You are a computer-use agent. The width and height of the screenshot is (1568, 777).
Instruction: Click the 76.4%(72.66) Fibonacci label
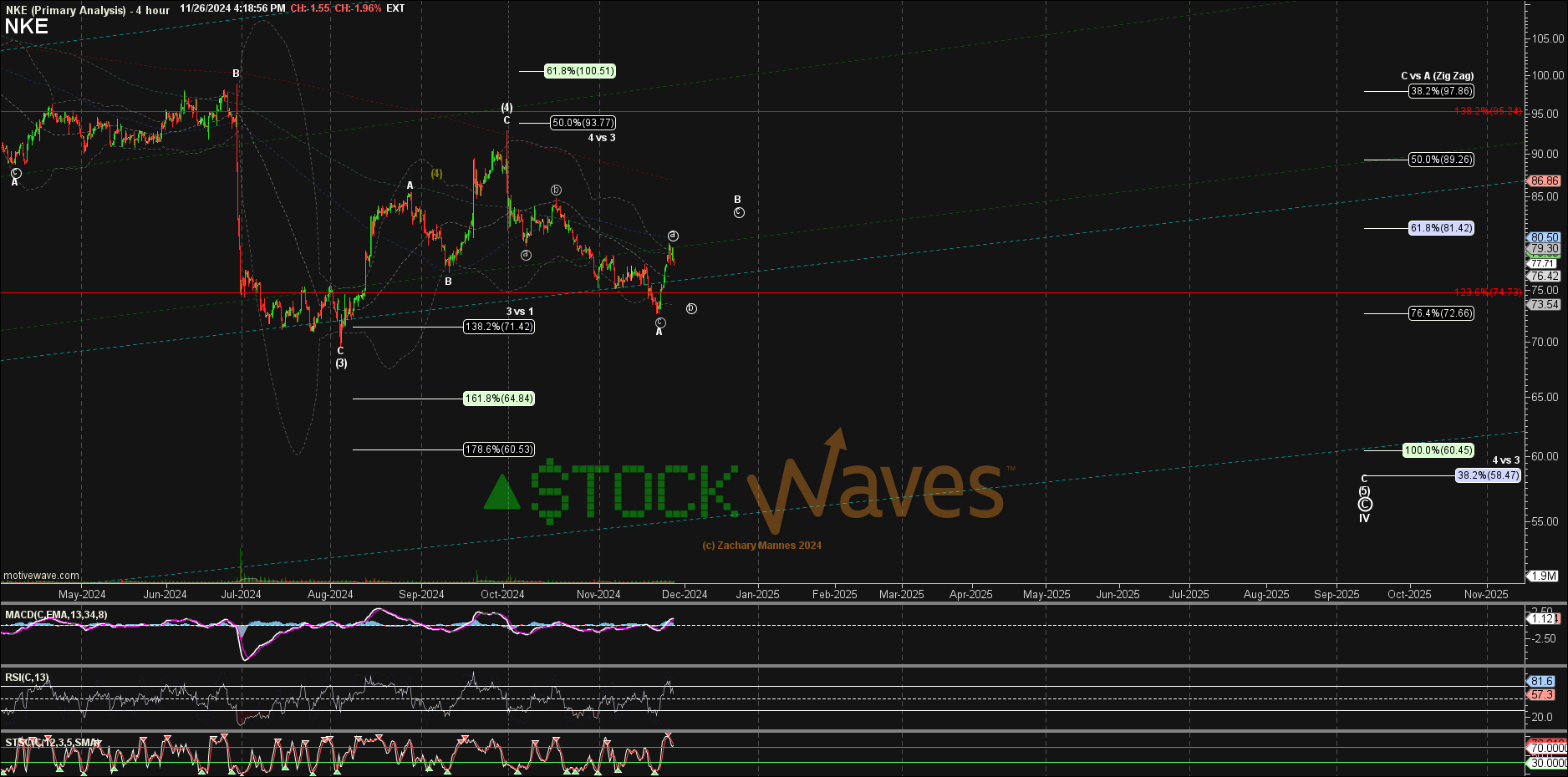pyautogui.click(x=1441, y=313)
